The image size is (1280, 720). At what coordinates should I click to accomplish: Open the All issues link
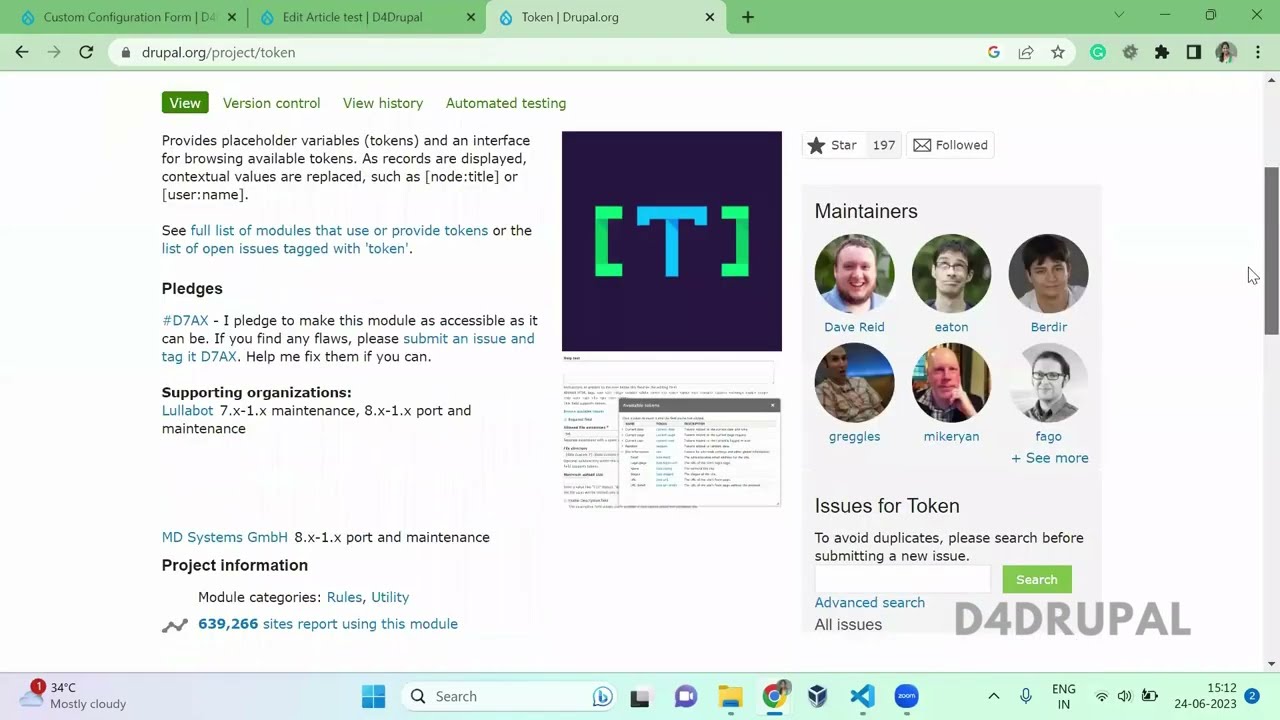point(848,625)
